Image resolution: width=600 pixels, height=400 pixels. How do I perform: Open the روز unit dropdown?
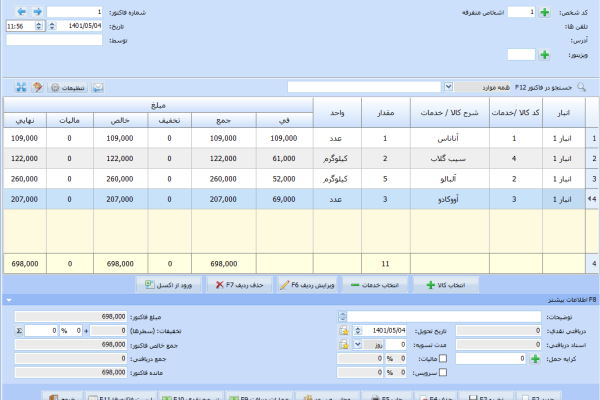click(x=357, y=344)
